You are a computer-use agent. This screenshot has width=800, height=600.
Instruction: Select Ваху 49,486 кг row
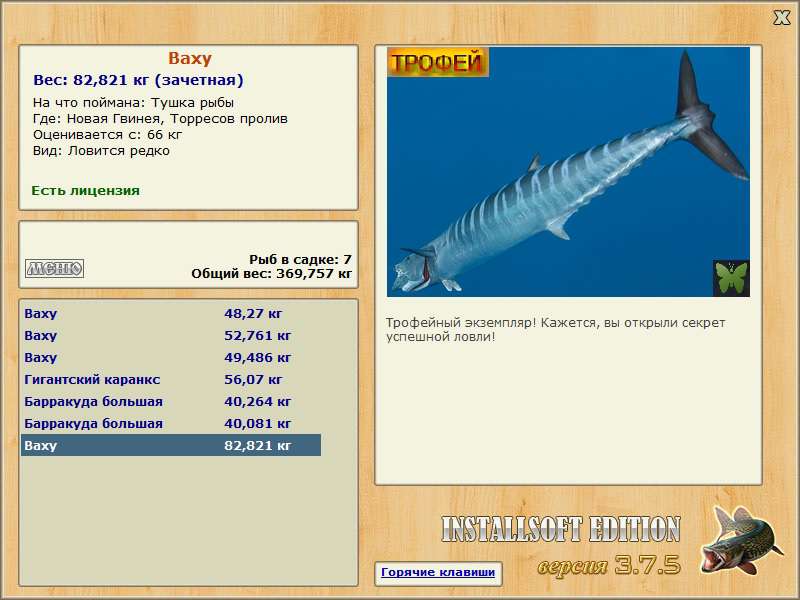click(171, 357)
